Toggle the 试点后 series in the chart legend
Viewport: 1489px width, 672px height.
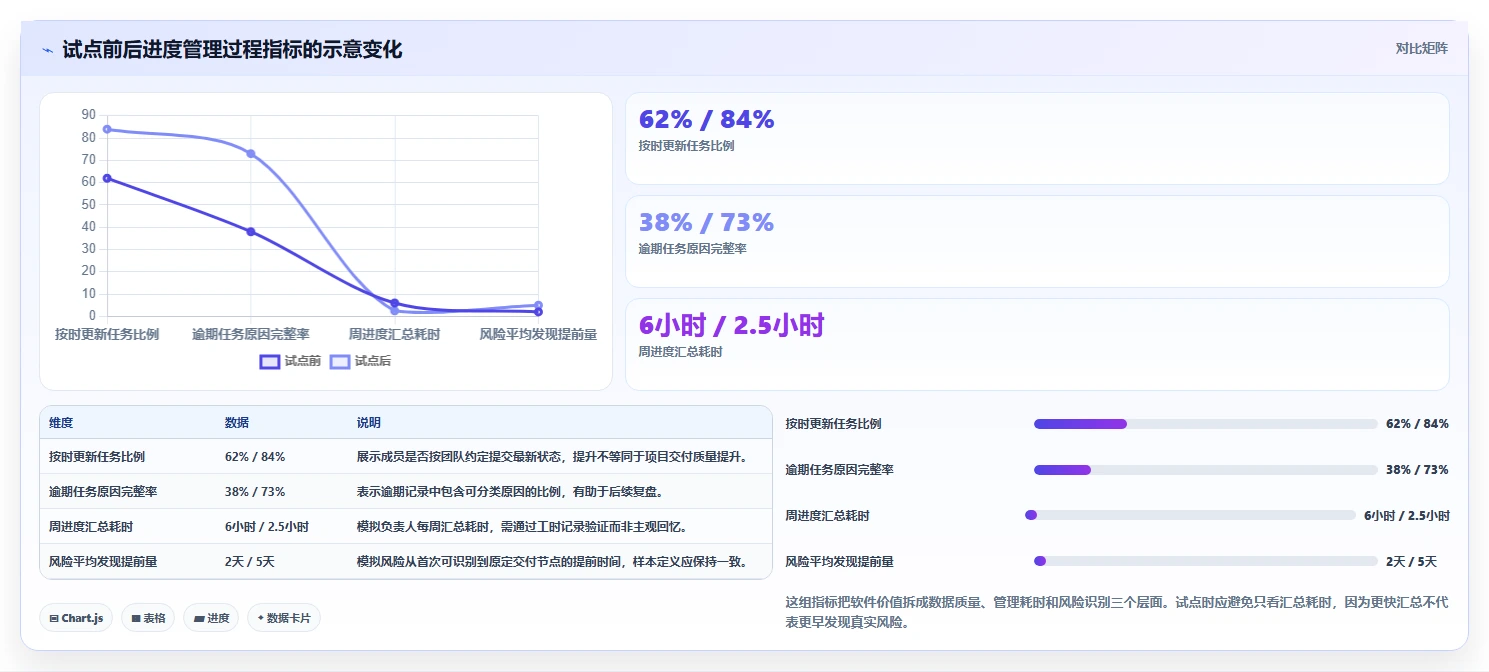click(360, 361)
